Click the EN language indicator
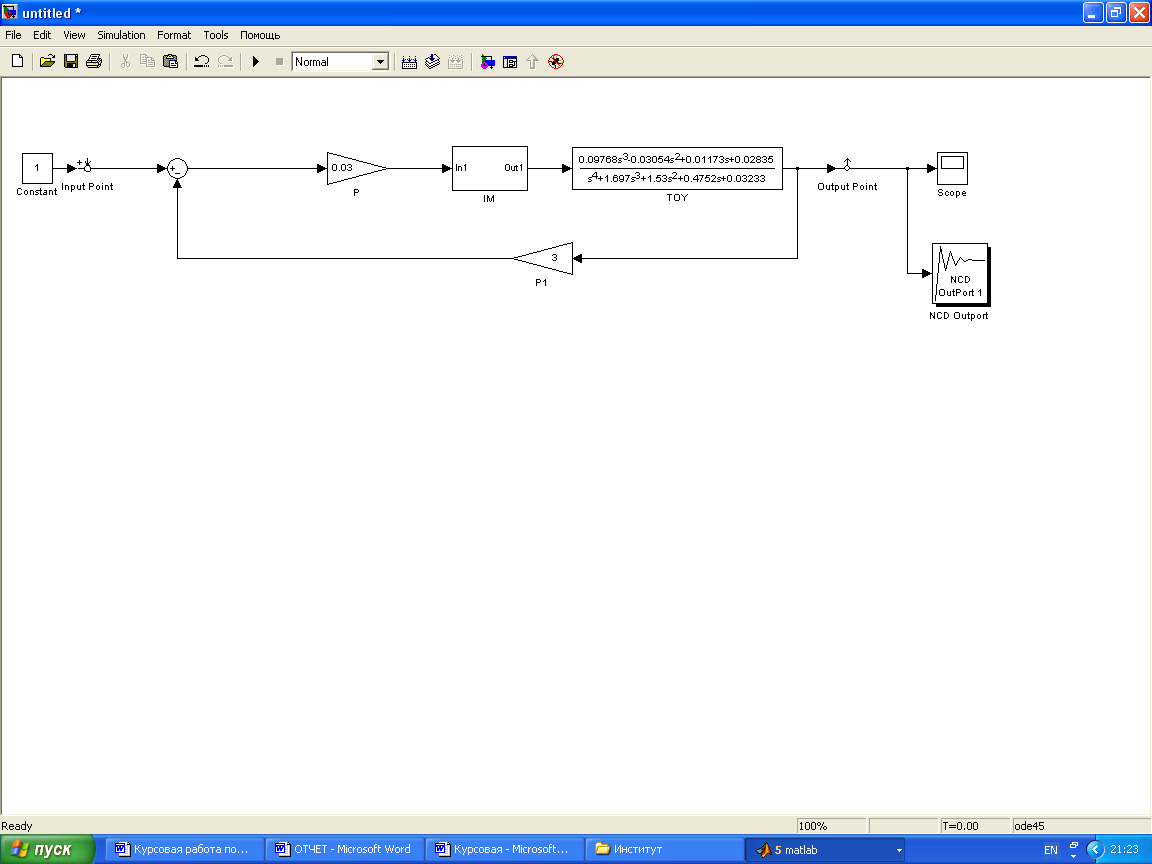Image resolution: width=1152 pixels, height=864 pixels. point(1051,850)
